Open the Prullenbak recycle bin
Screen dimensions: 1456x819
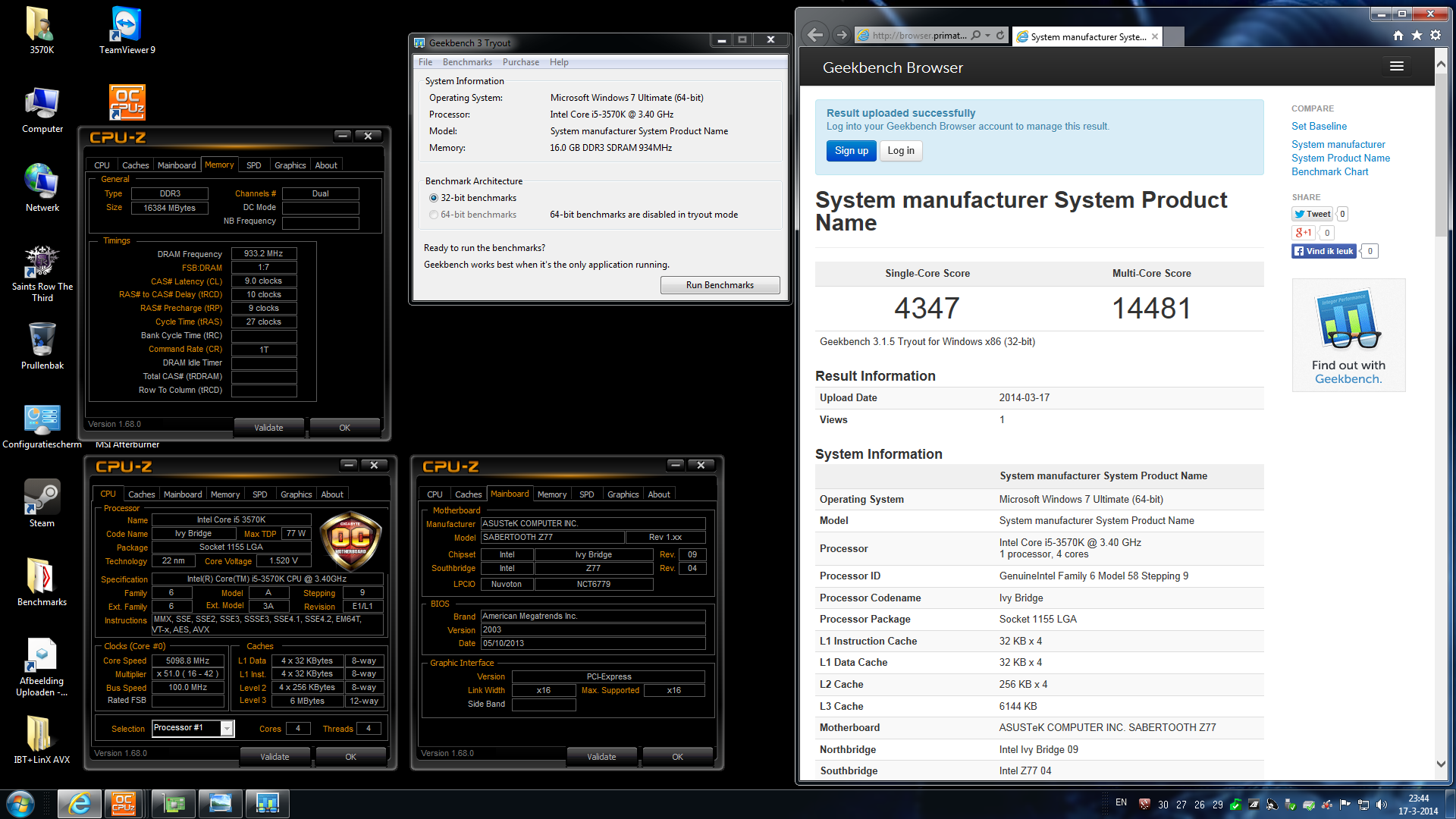click(x=42, y=346)
